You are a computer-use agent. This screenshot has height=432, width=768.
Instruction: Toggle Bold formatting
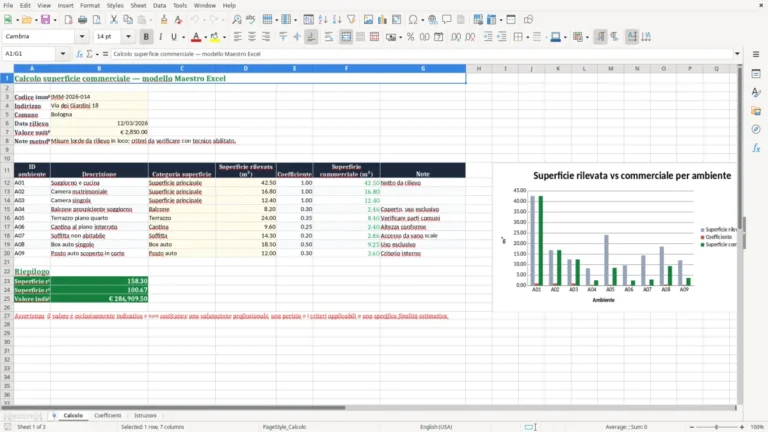tap(146, 37)
